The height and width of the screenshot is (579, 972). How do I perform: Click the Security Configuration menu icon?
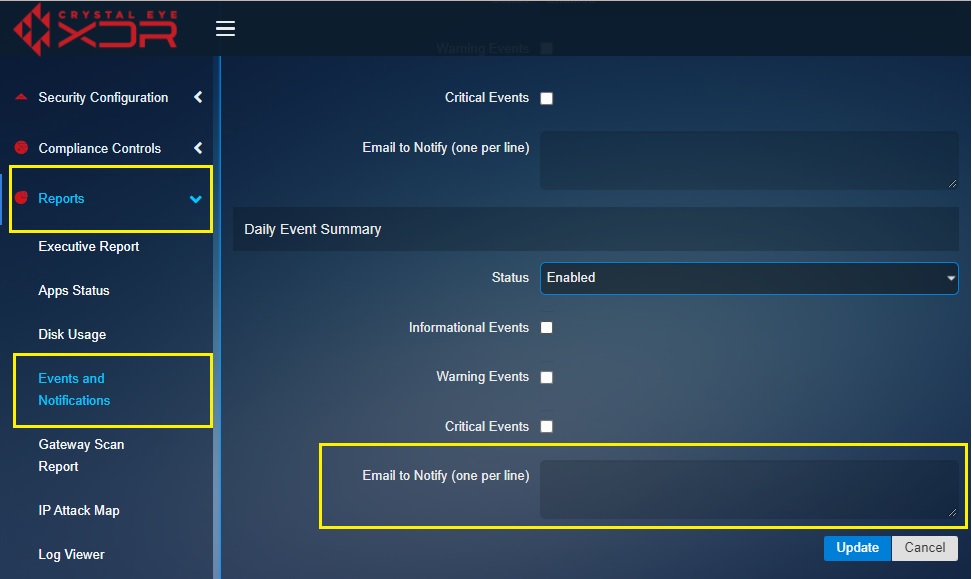pos(21,97)
